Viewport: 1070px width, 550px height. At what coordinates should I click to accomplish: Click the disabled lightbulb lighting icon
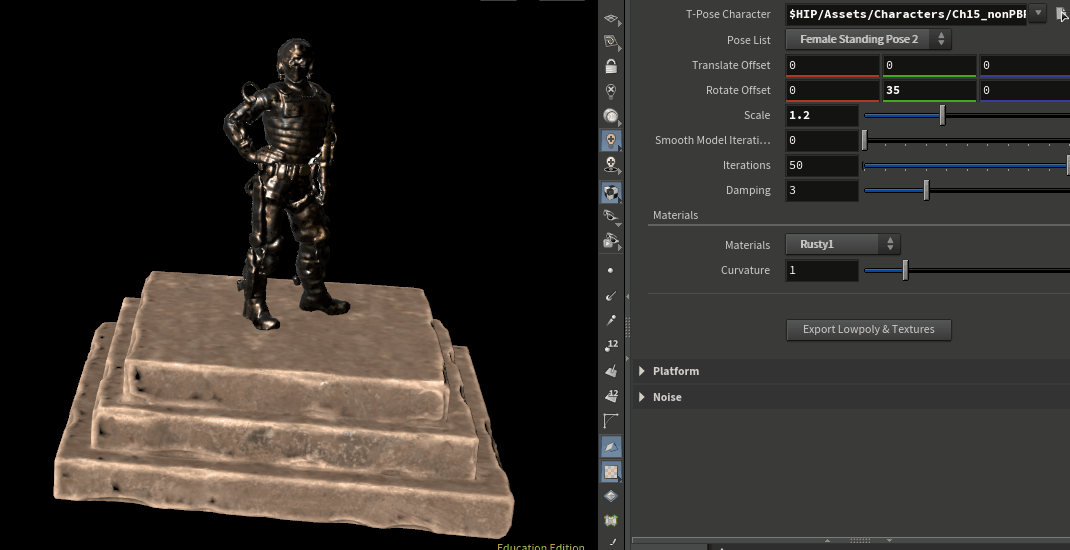[x=611, y=91]
